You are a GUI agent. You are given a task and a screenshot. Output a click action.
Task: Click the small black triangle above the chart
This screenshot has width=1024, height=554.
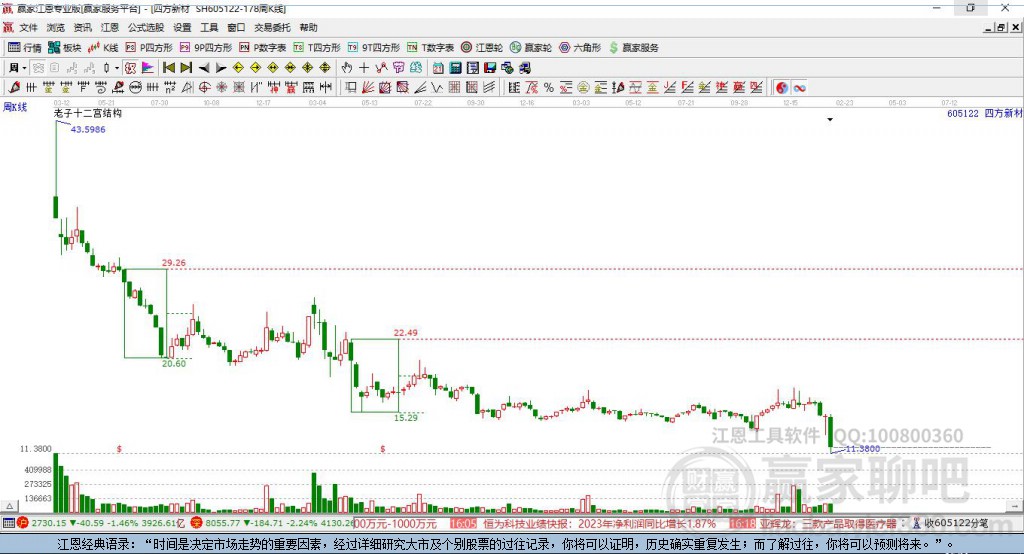[x=830, y=120]
